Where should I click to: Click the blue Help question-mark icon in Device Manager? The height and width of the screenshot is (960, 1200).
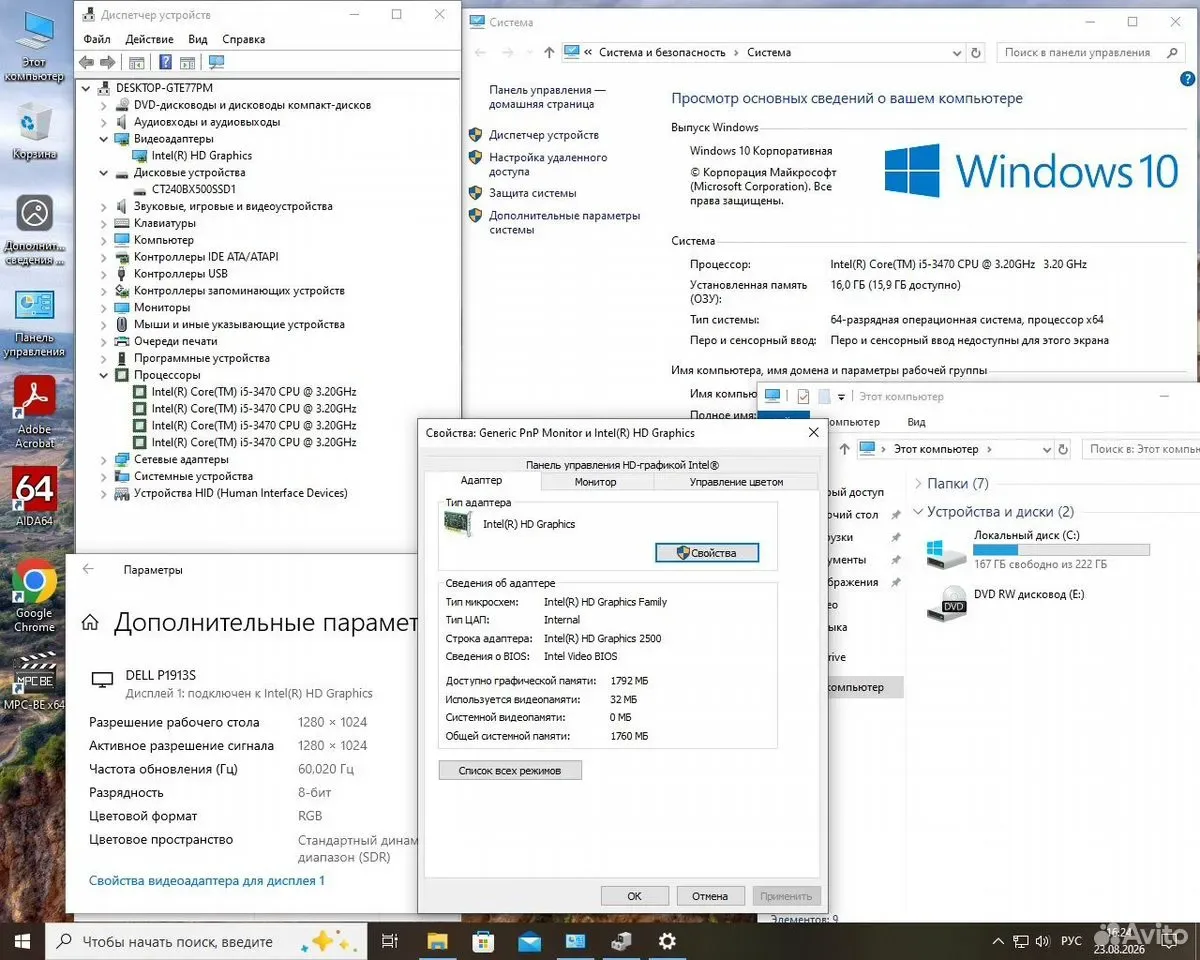click(x=166, y=62)
